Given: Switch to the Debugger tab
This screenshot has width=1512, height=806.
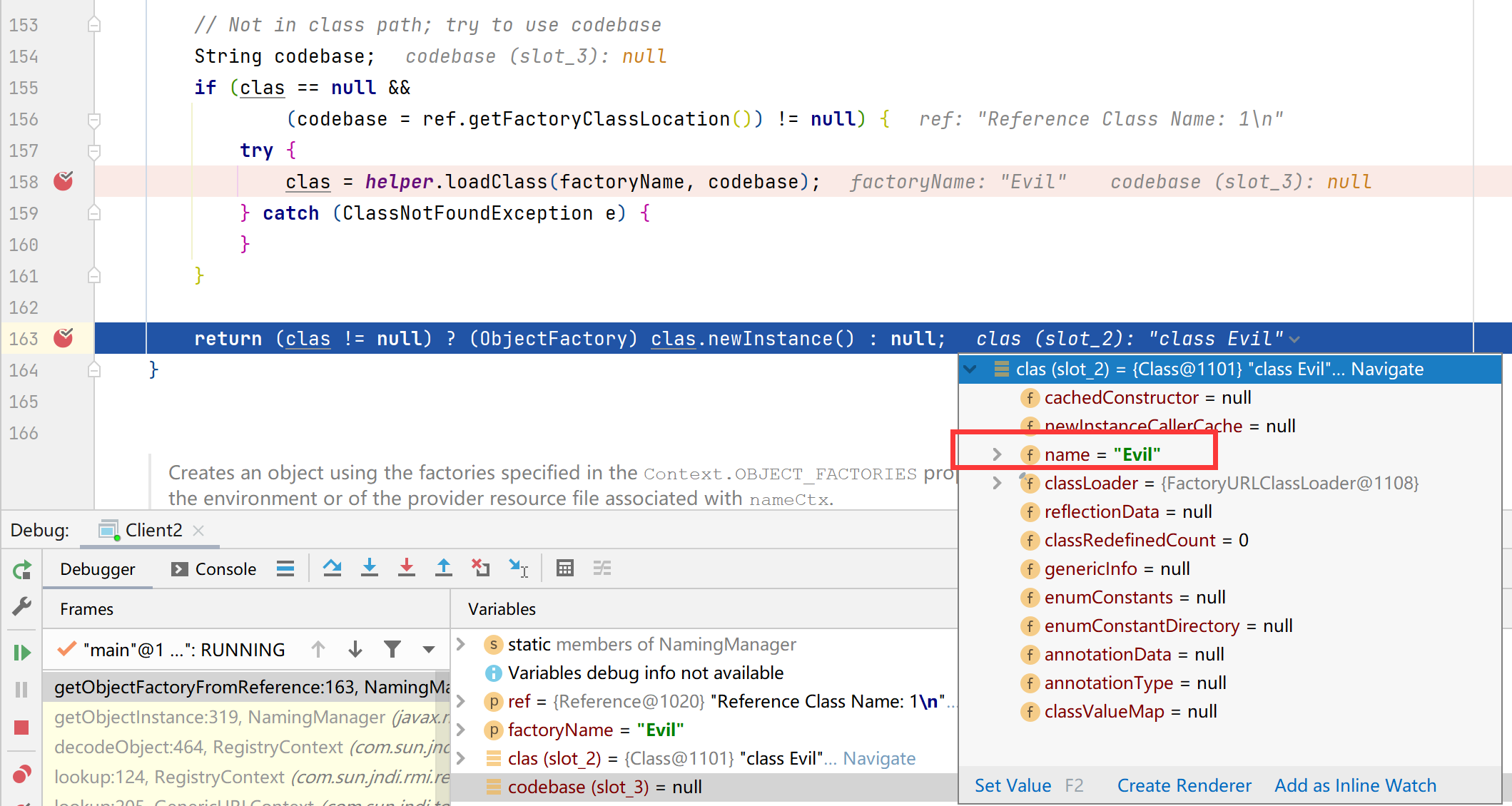Looking at the screenshot, I should pyautogui.click(x=98, y=569).
